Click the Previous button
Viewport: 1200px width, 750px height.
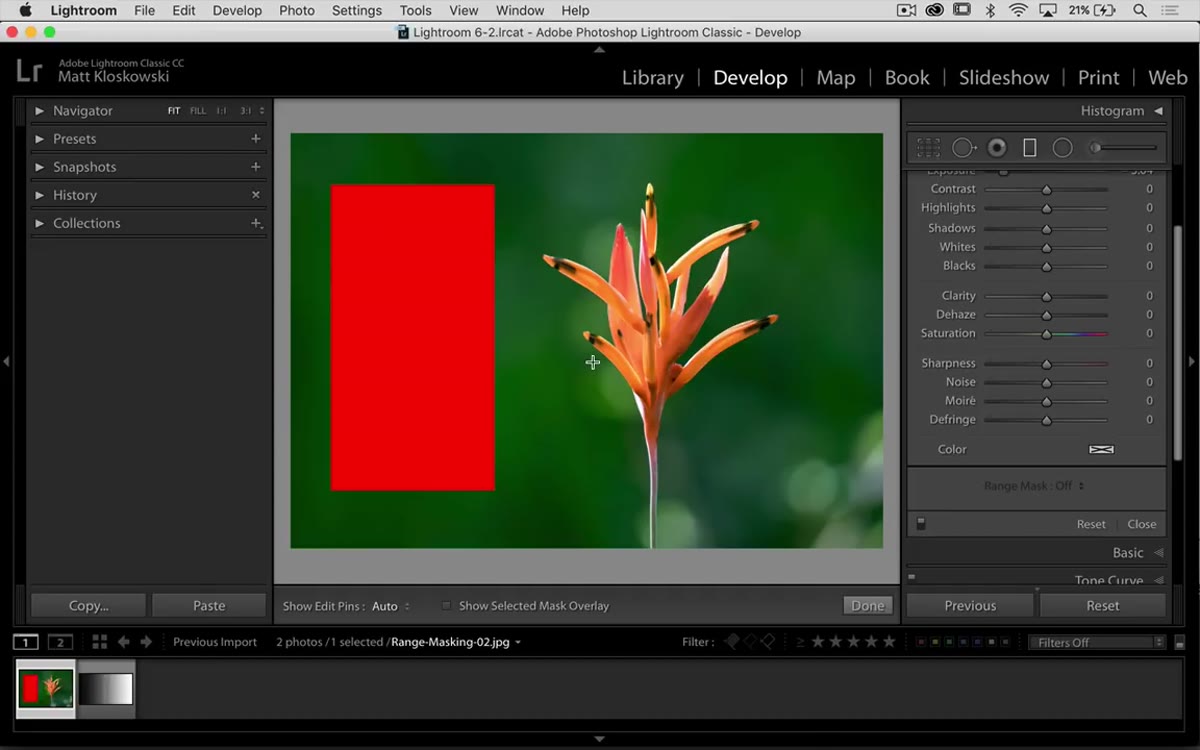coord(970,605)
